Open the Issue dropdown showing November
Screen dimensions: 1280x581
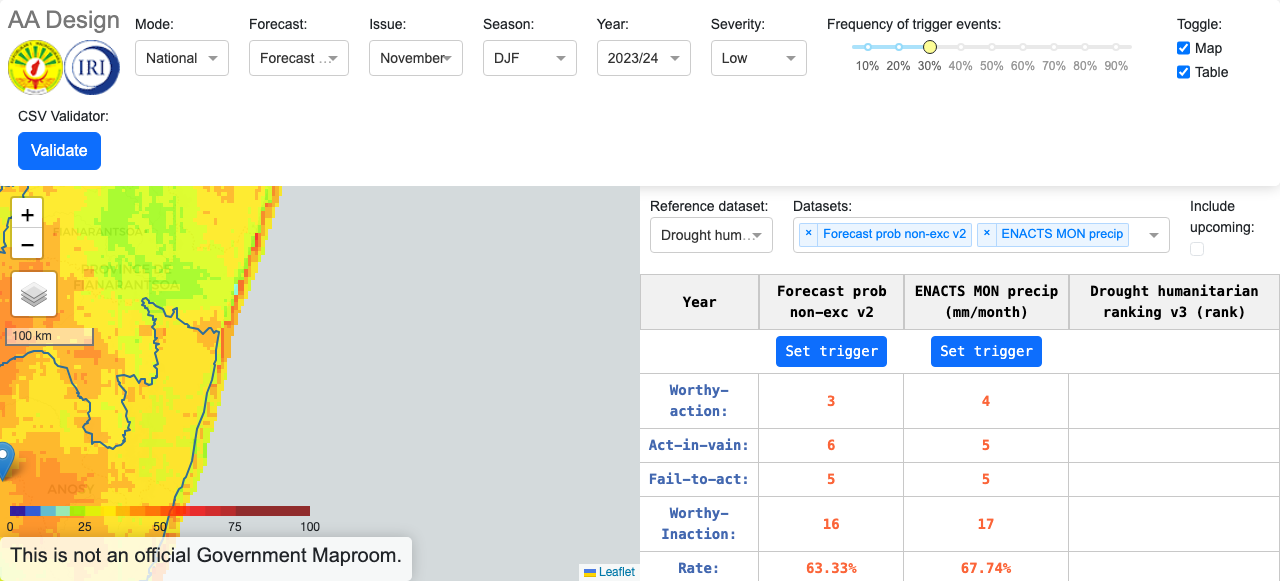coord(415,58)
